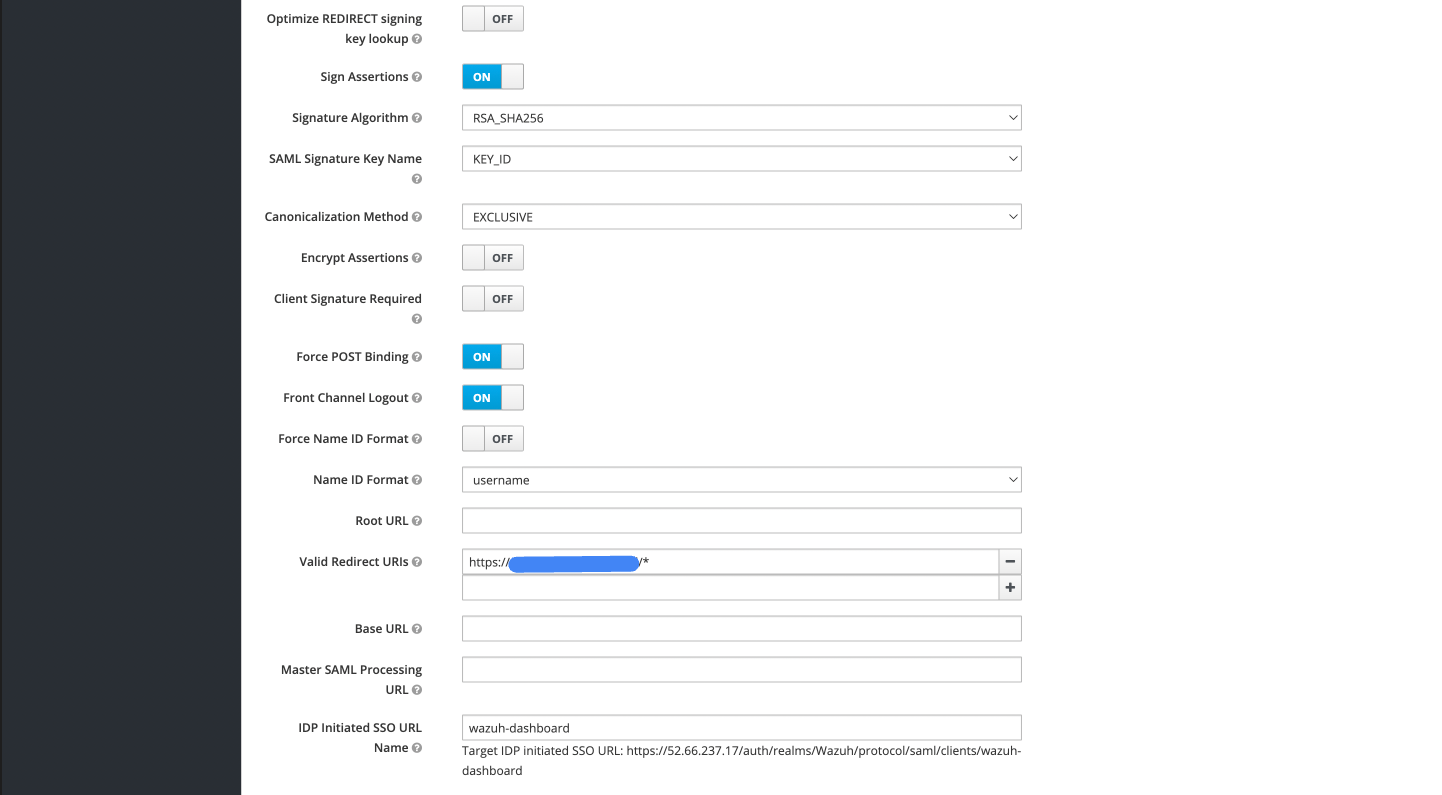Add a redirect URI with plus button
Image resolution: width=1442 pixels, height=795 pixels.
[1010, 588]
